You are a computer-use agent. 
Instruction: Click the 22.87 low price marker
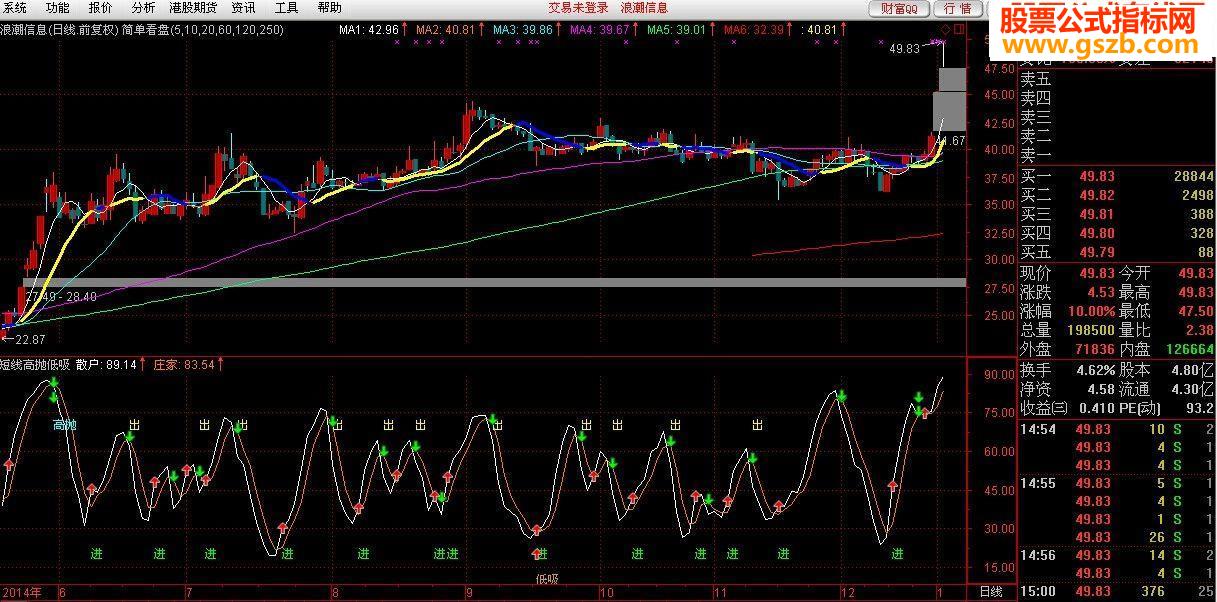pos(28,339)
